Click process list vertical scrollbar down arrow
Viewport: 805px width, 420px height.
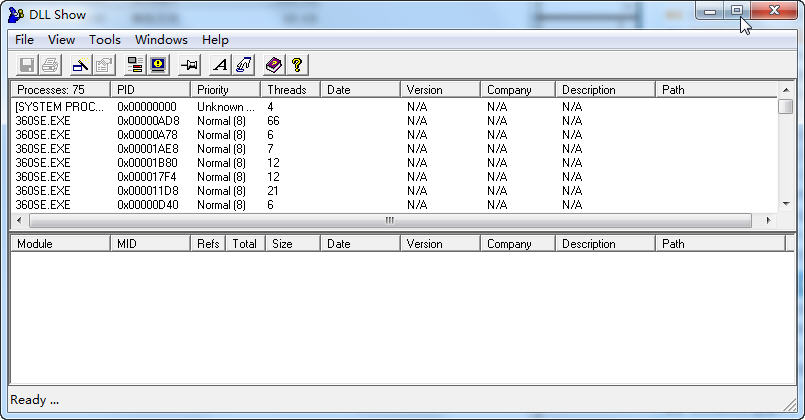coord(786,203)
